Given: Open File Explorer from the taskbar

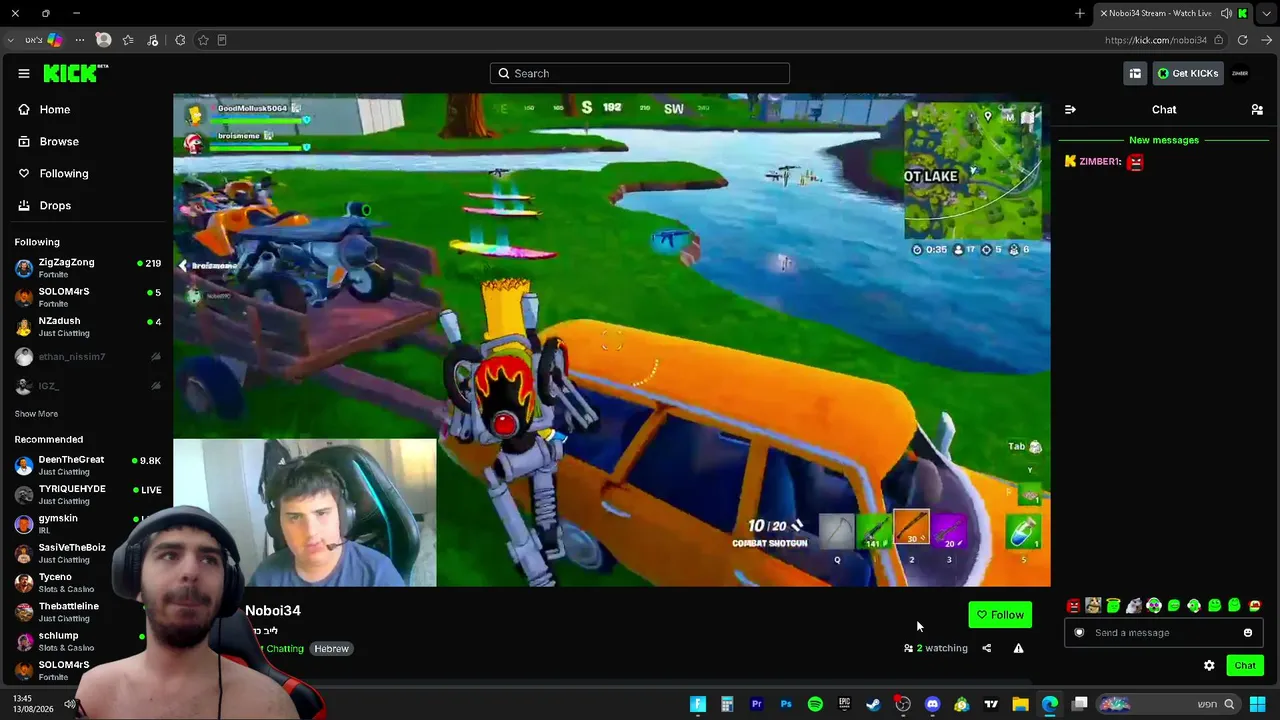Looking at the screenshot, I should [x=1020, y=704].
